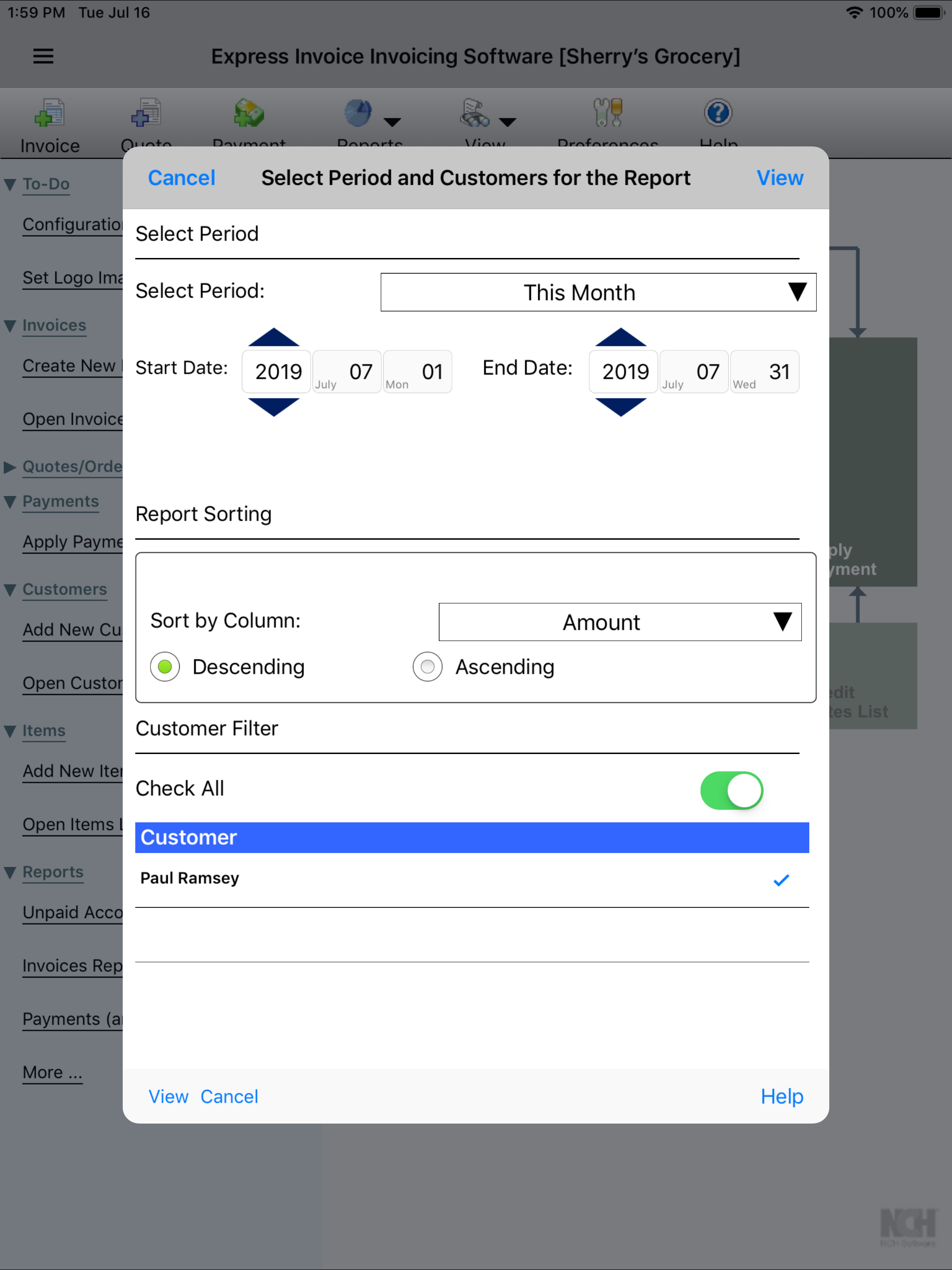Collapse the To-Do sidebar section
The width and height of the screenshot is (952, 1270).
(x=10, y=184)
